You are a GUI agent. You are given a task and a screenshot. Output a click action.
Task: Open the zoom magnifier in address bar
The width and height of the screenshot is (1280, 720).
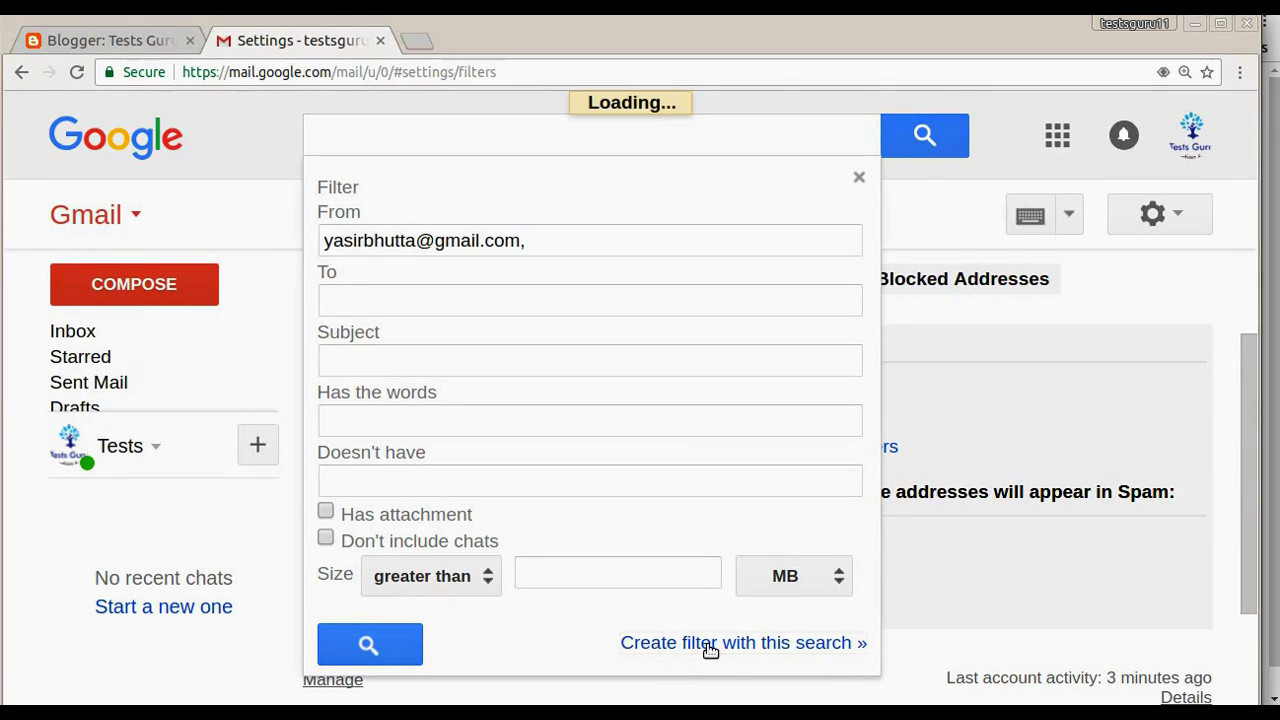(1185, 72)
